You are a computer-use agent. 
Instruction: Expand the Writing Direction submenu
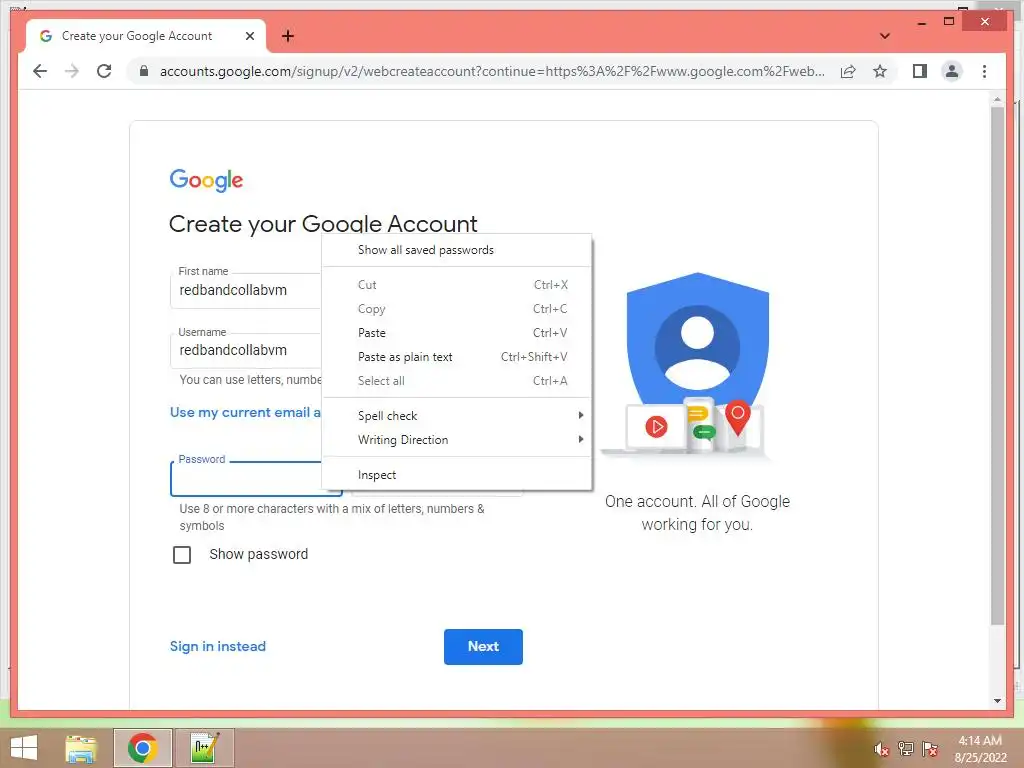(x=456, y=440)
